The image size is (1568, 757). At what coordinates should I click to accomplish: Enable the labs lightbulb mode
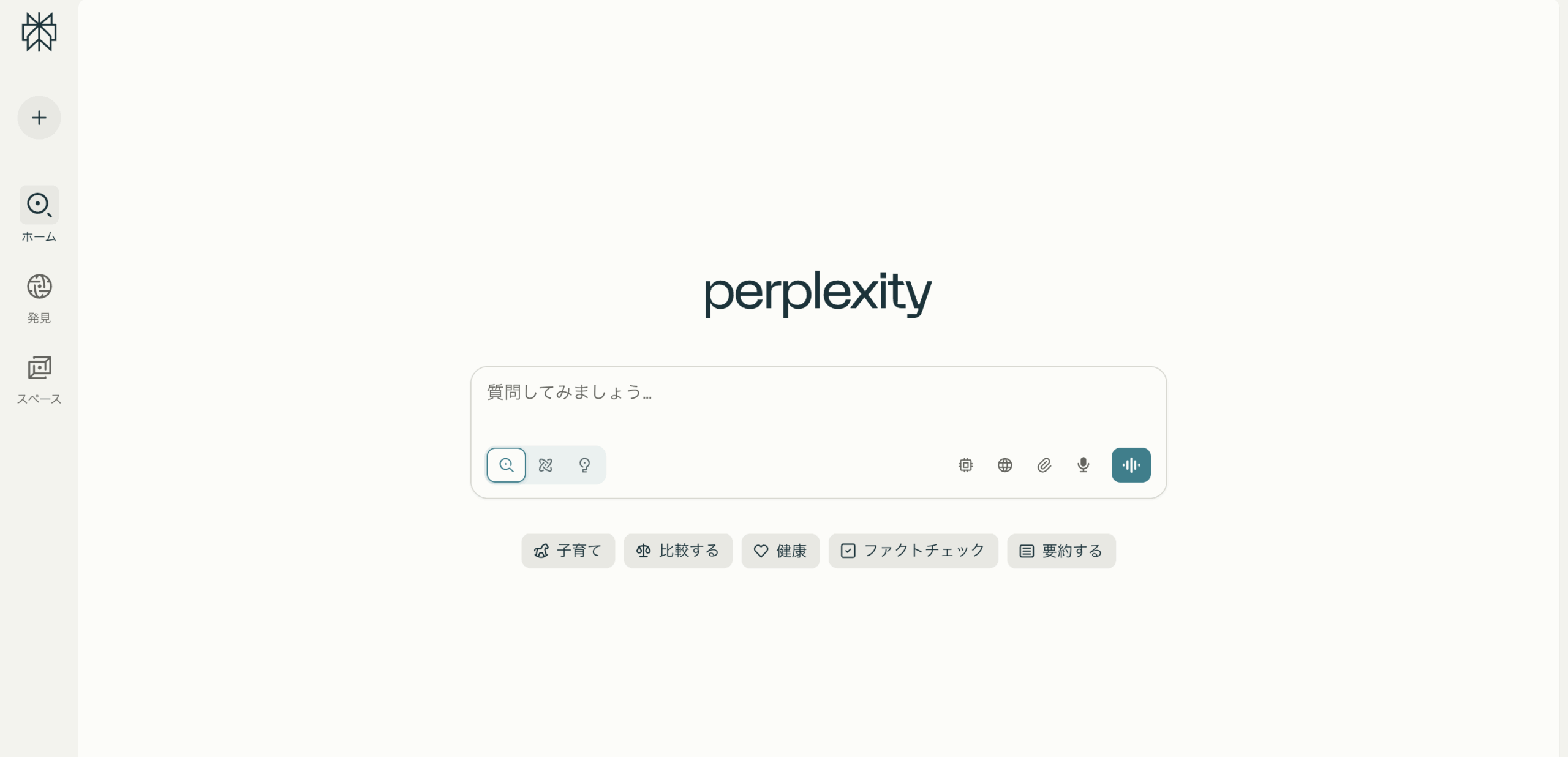click(585, 465)
